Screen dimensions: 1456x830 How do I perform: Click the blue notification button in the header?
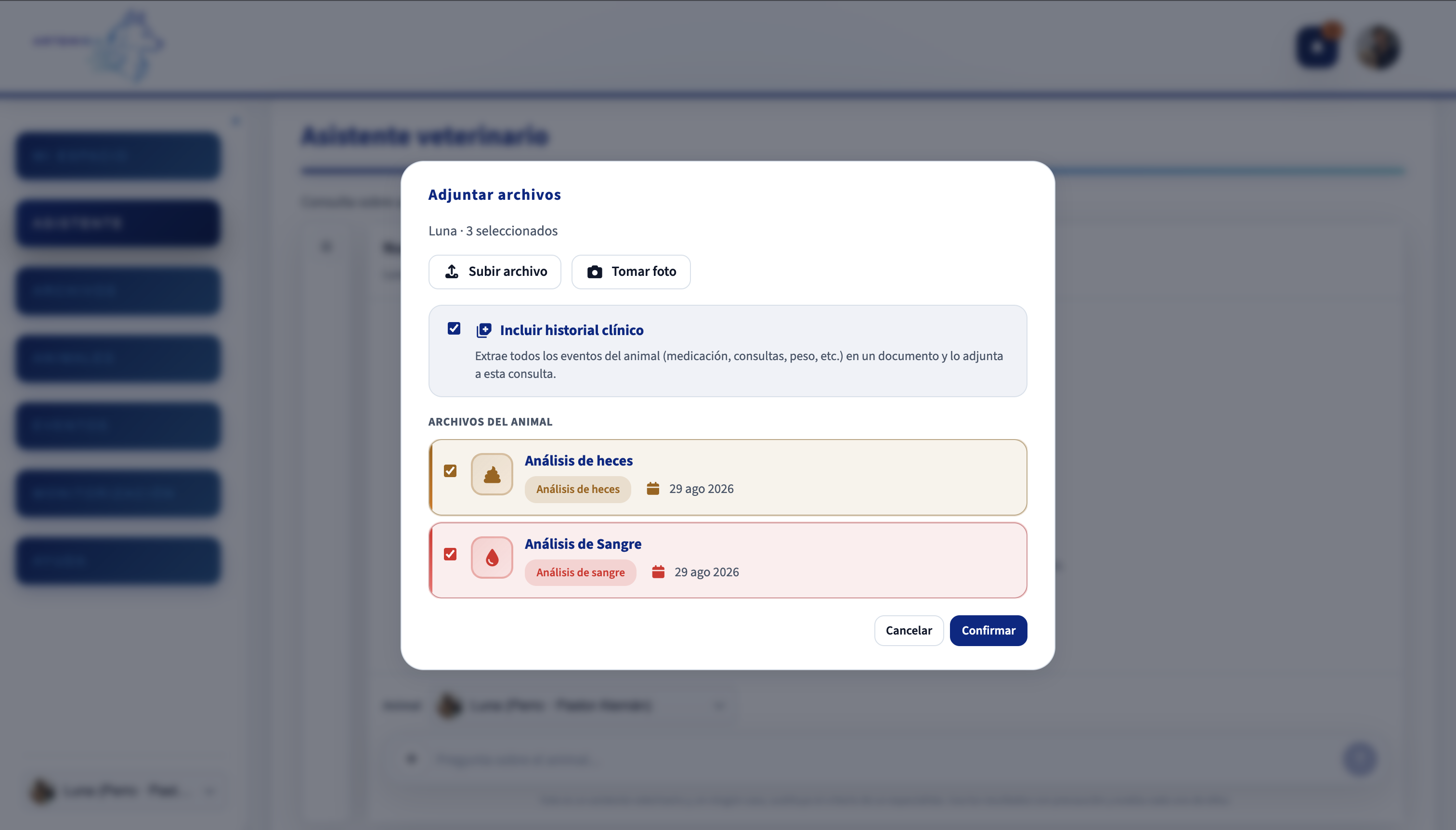tap(1317, 47)
